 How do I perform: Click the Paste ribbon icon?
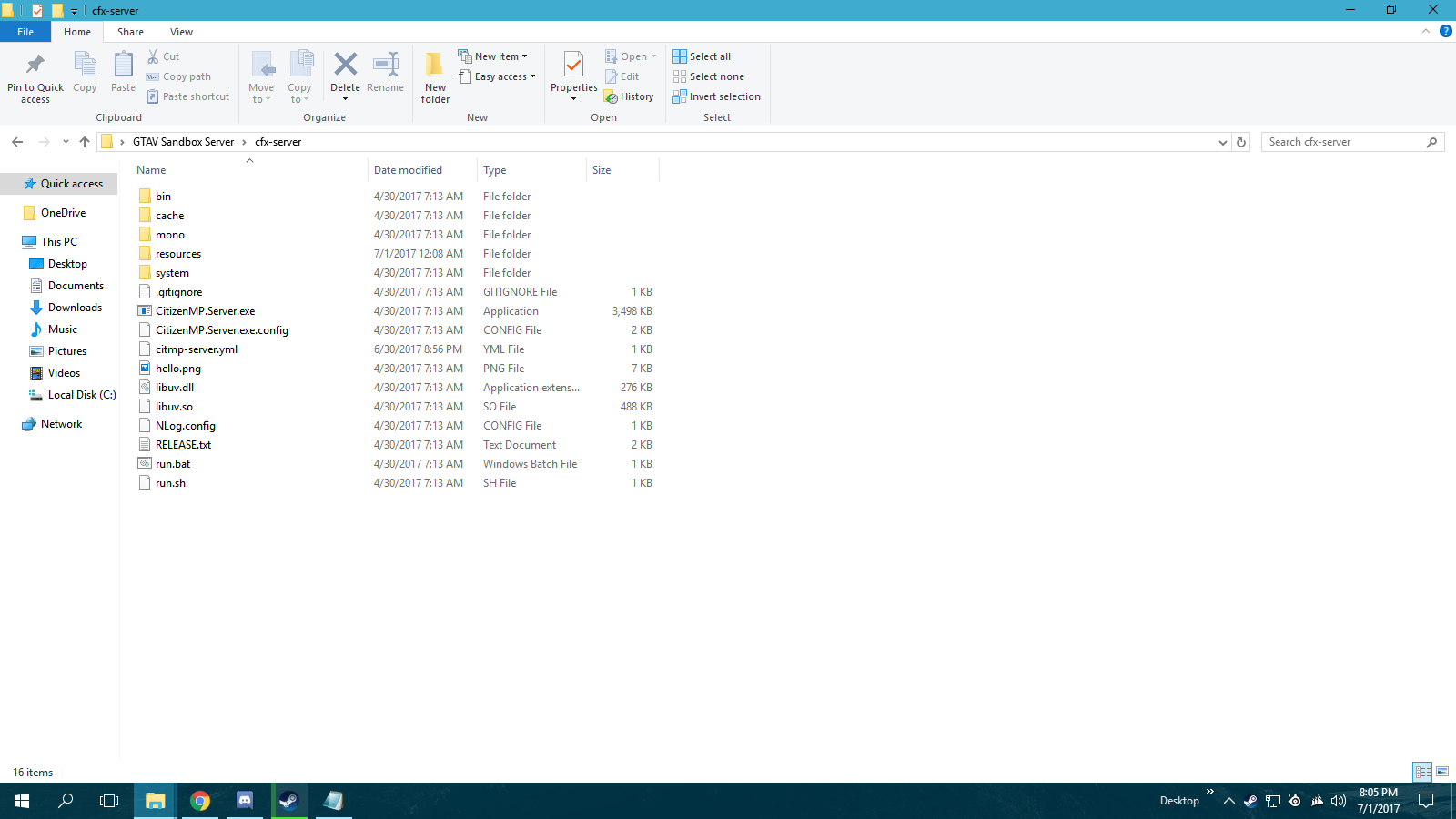point(123,73)
